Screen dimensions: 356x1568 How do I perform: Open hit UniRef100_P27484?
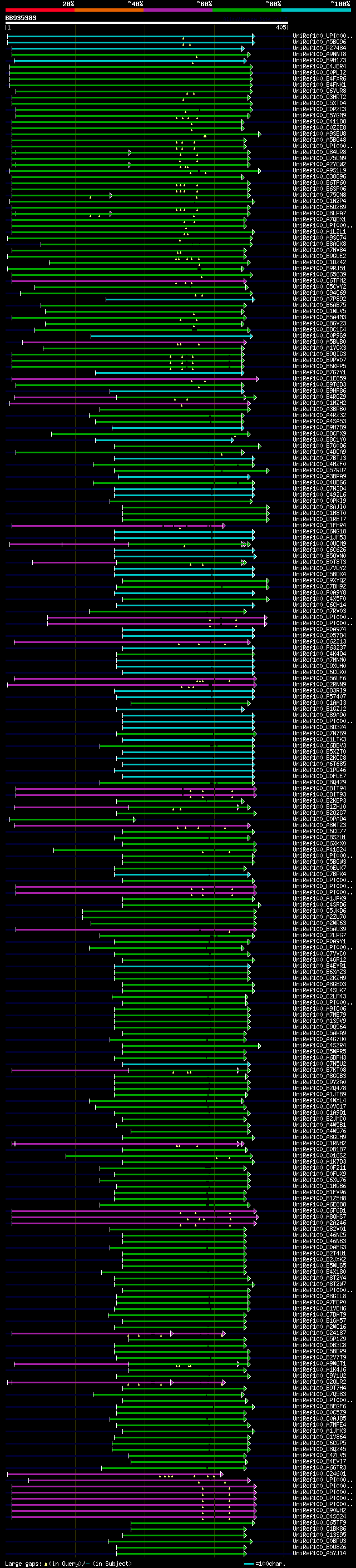(319, 48)
